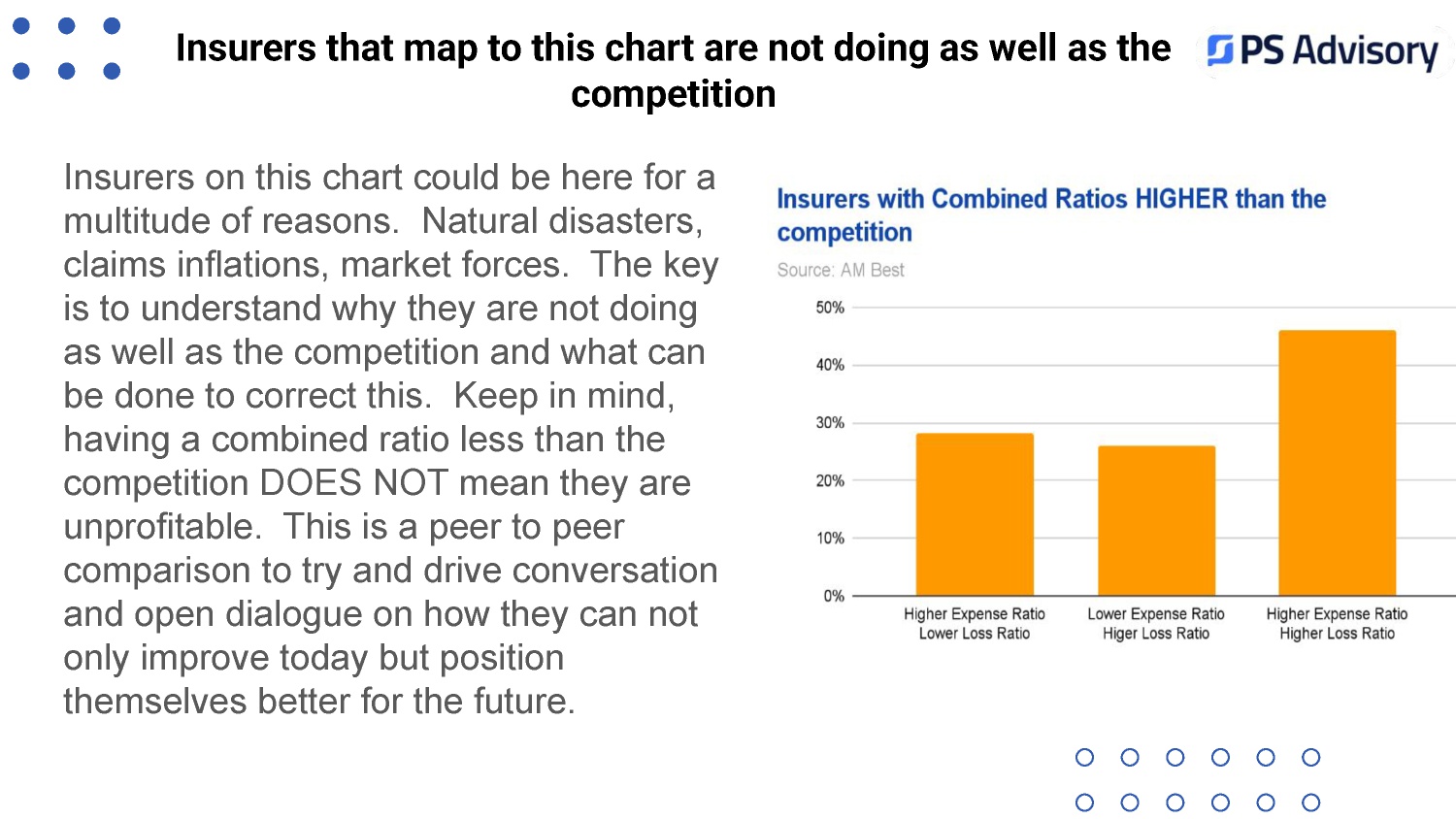Click the "Source: AM Best" caption
Viewport: 1456px width, 819px height.
pos(840,270)
